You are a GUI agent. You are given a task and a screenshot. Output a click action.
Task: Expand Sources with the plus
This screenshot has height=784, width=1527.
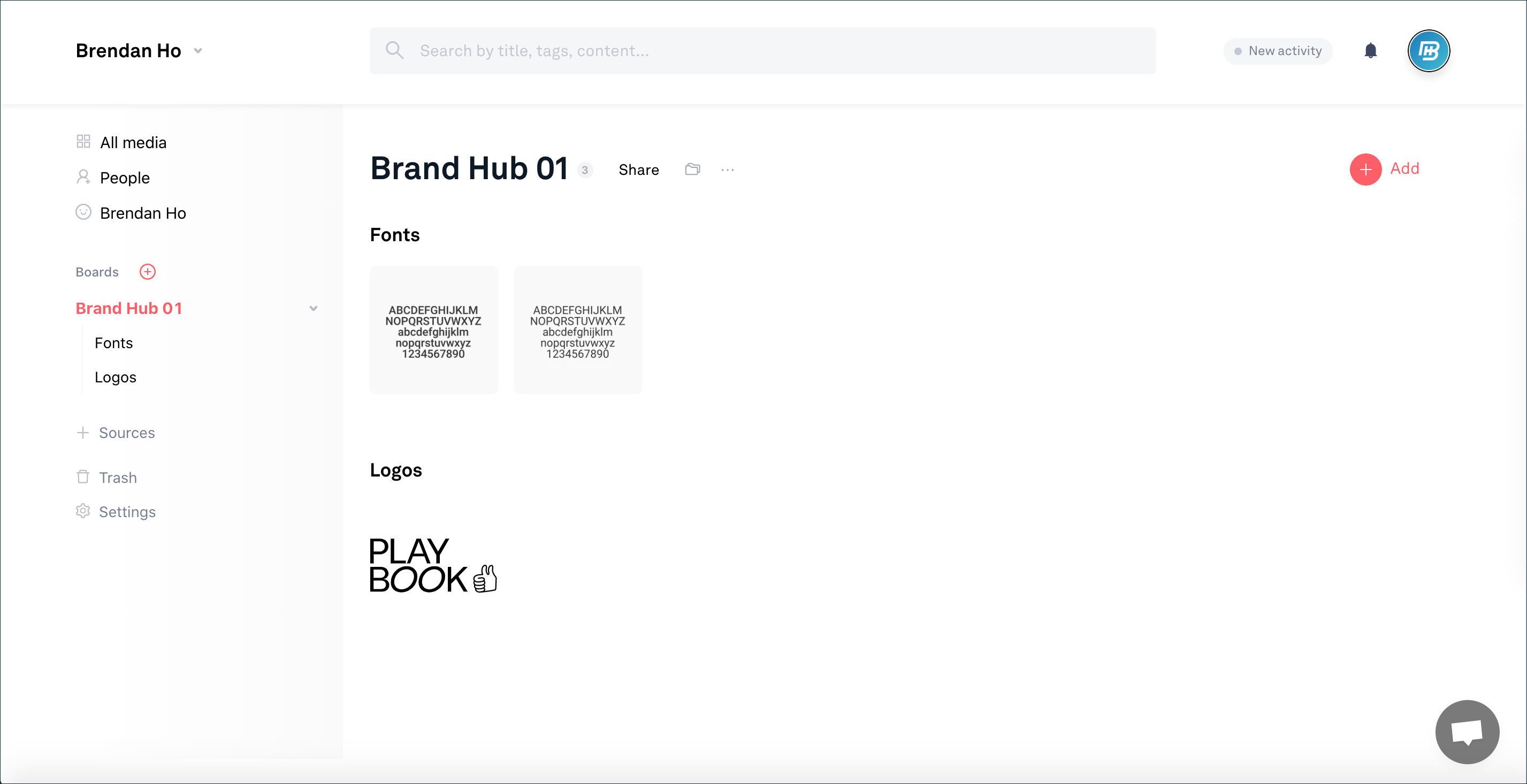[x=83, y=433]
